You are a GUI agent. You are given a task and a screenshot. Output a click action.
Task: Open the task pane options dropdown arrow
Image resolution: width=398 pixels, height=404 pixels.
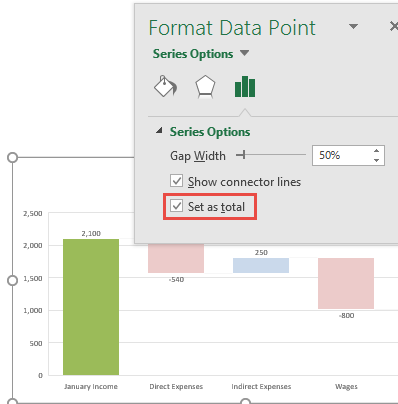[353, 26]
